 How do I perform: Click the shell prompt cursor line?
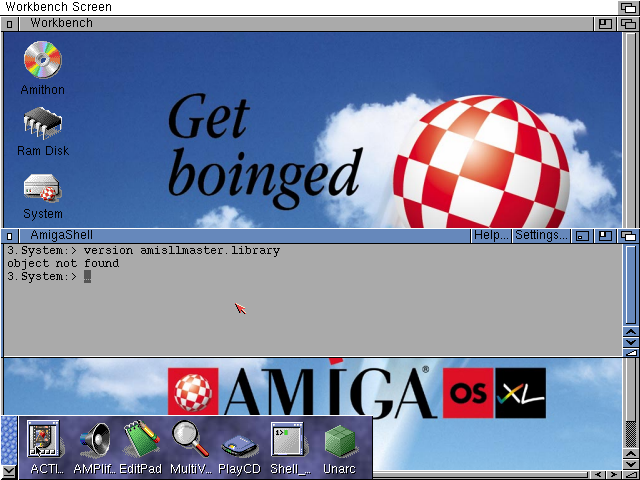click(49, 276)
